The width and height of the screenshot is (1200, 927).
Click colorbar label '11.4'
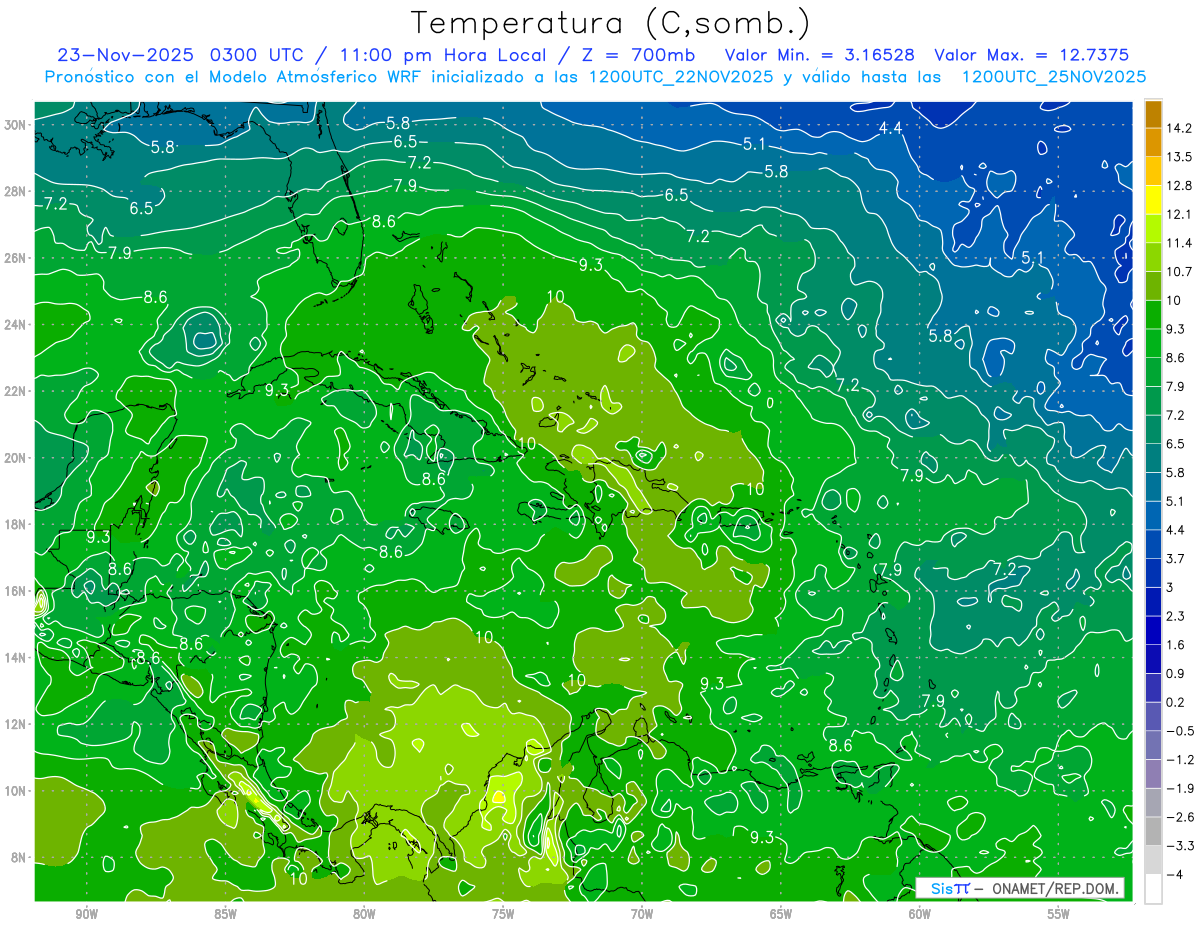coord(1179,243)
